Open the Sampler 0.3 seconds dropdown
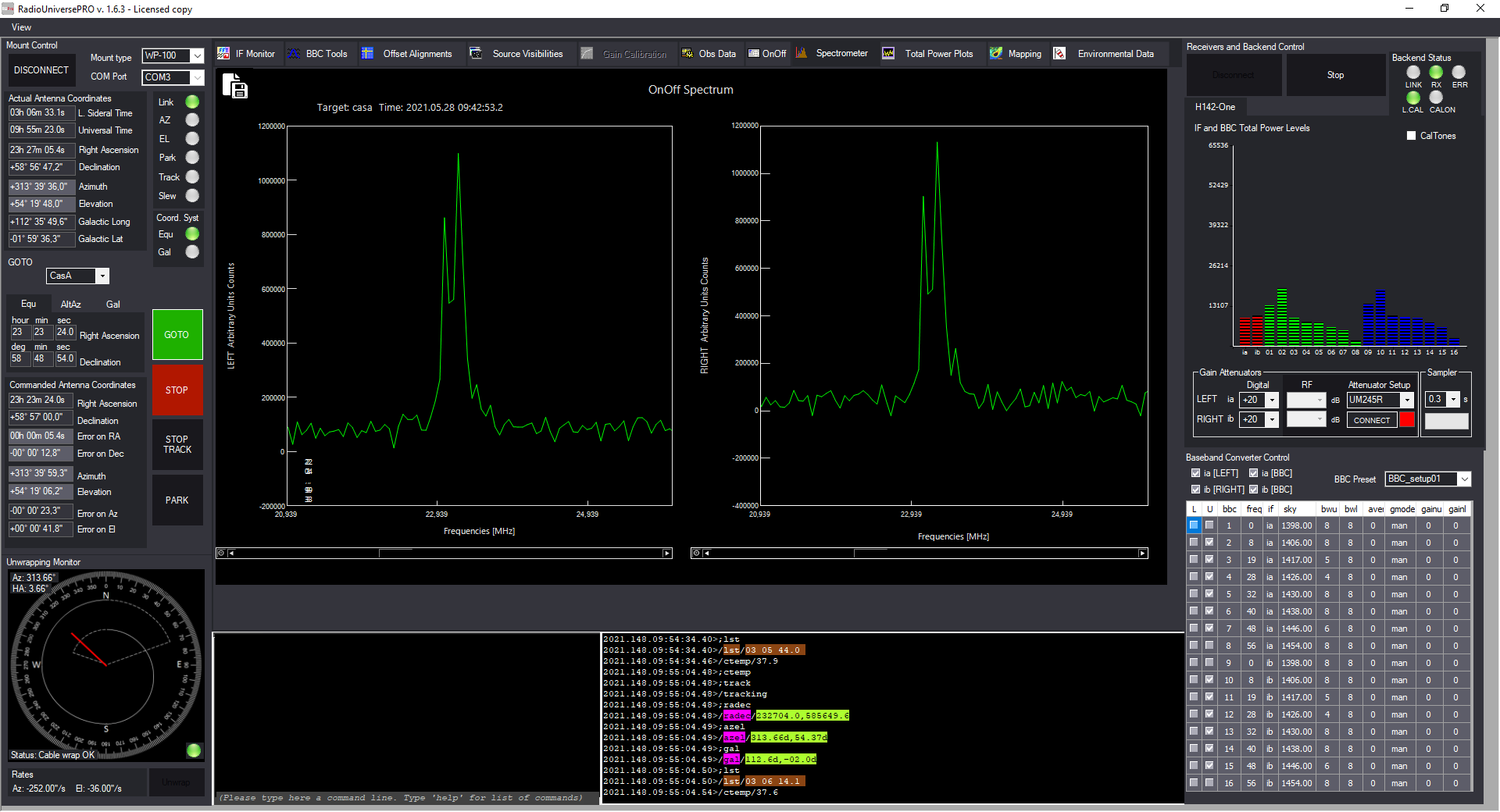This screenshot has width=1500, height=812. (x=1454, y=400)
